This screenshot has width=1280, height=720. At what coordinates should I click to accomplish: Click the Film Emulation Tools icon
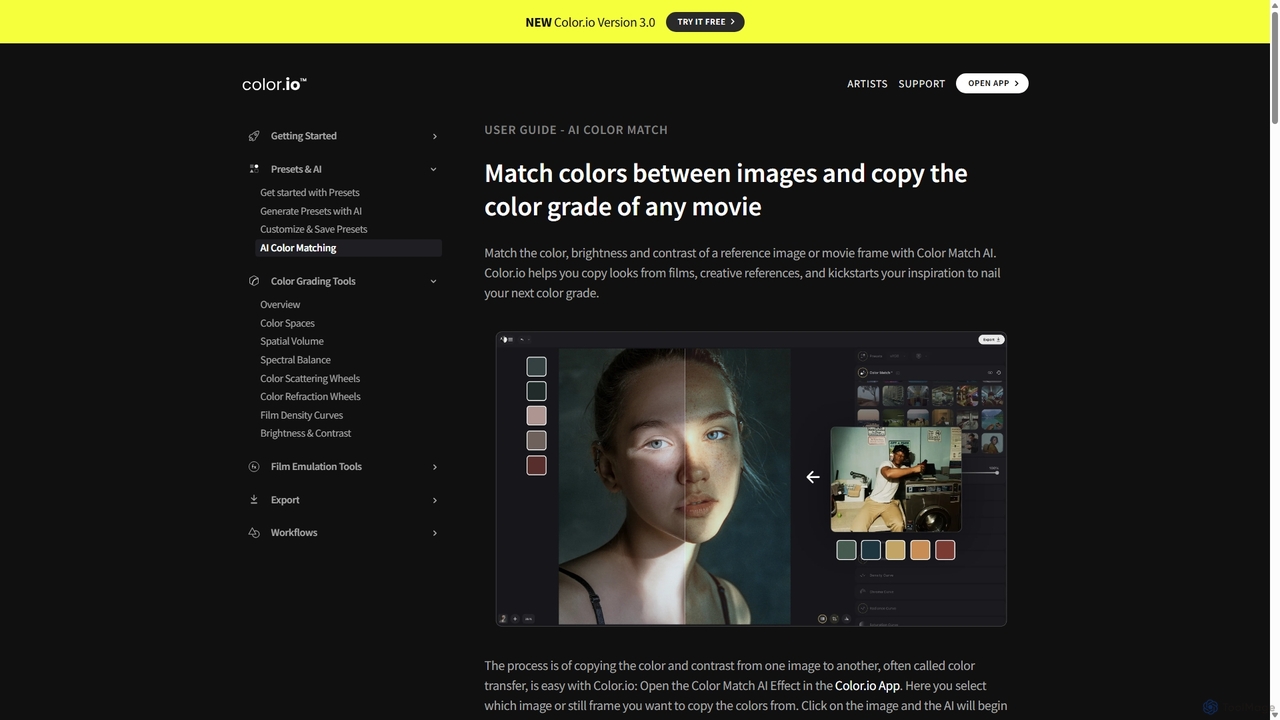pos(254,467)
